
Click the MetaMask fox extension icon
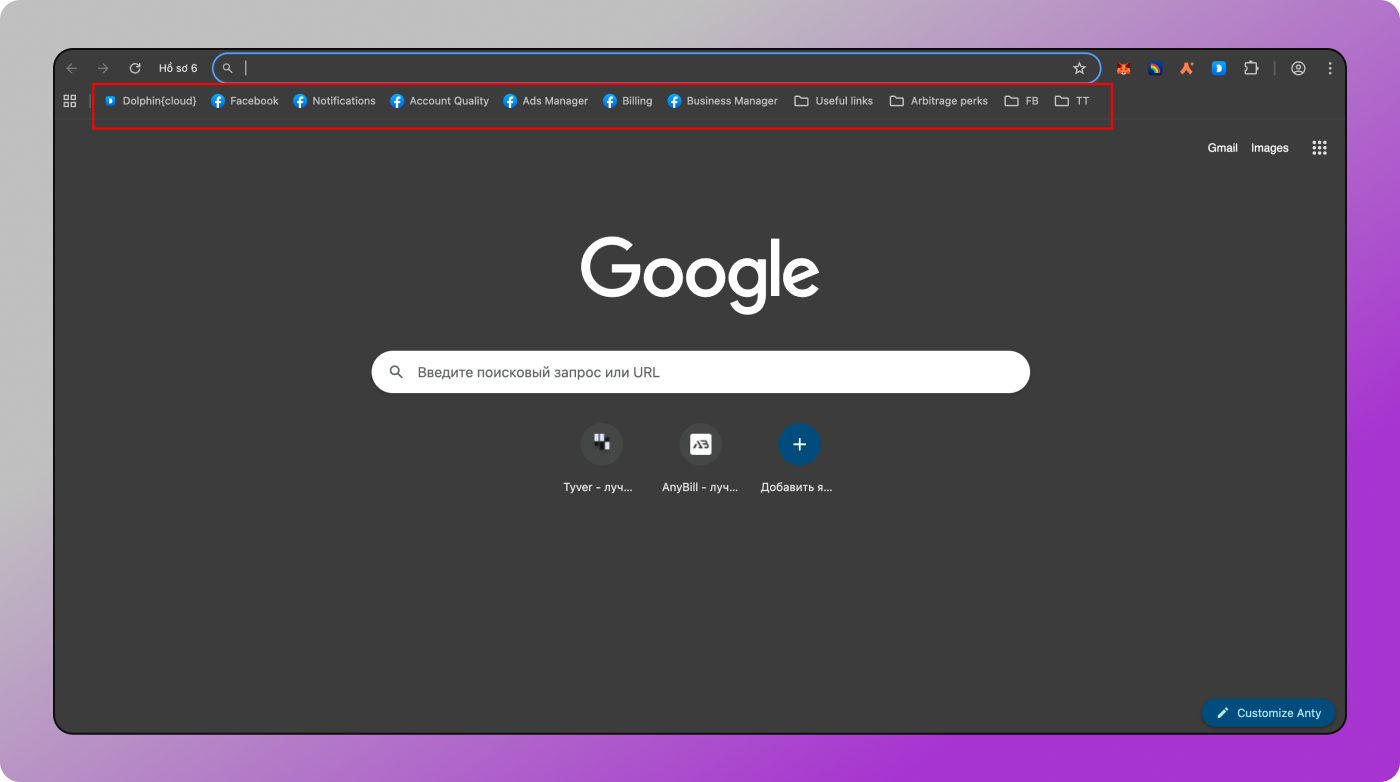click(x=1123, y=69)
